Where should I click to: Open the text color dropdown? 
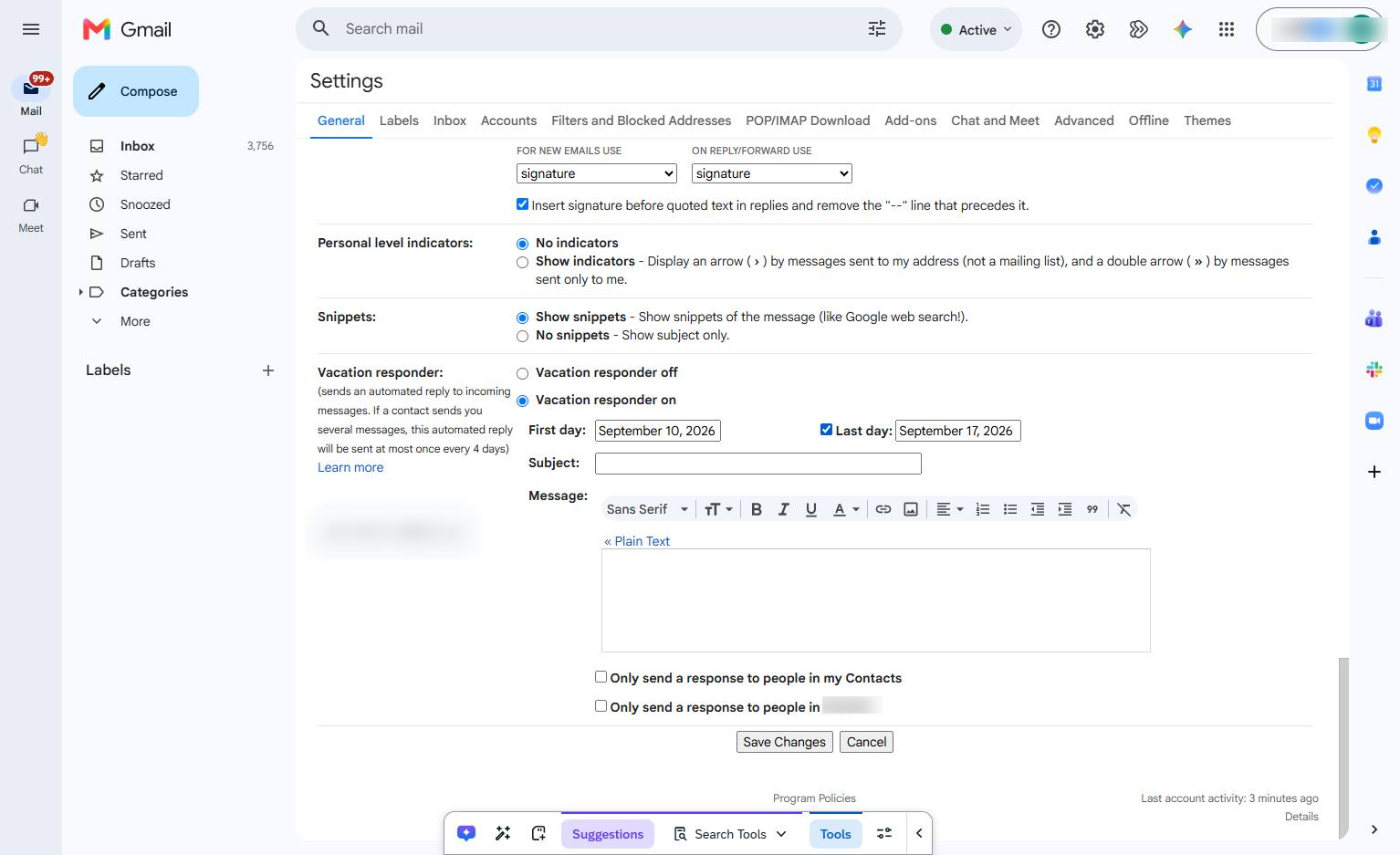click(x=846, y=509)
